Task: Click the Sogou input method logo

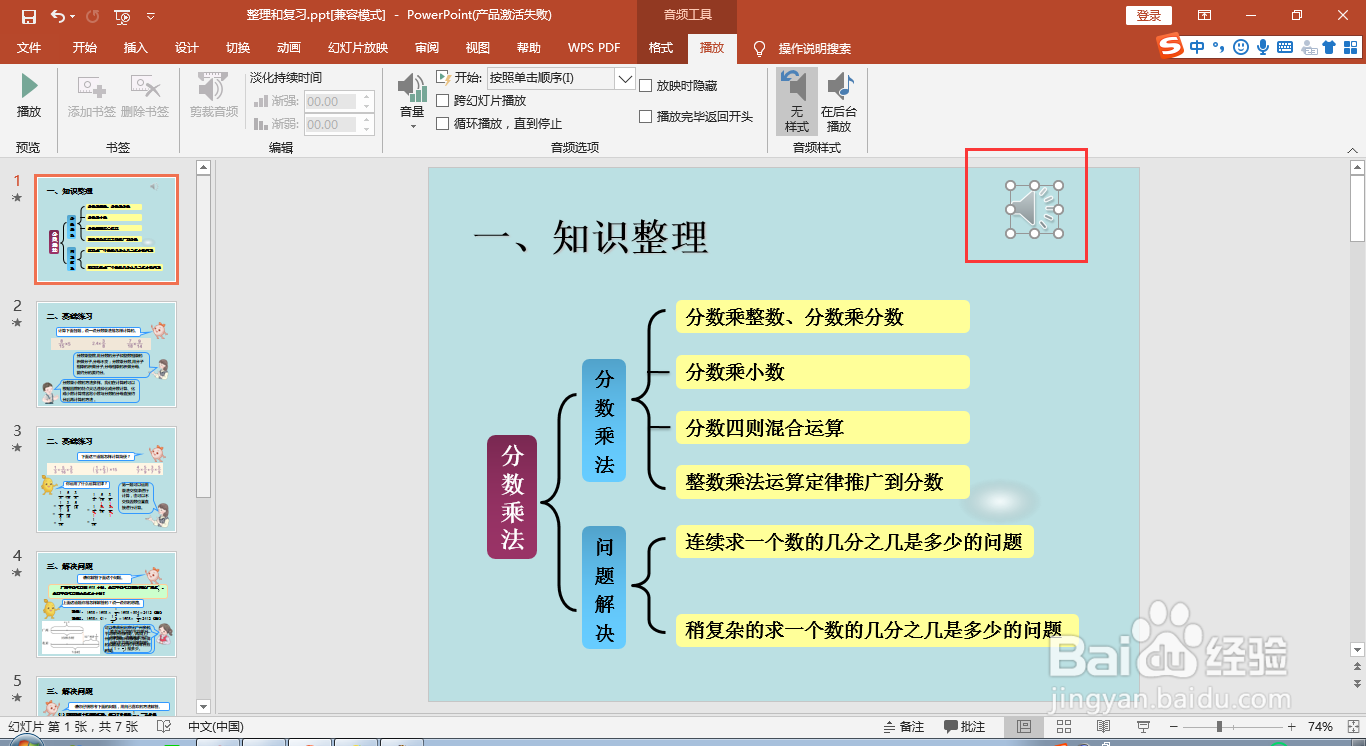Action: click(1169, 46)
